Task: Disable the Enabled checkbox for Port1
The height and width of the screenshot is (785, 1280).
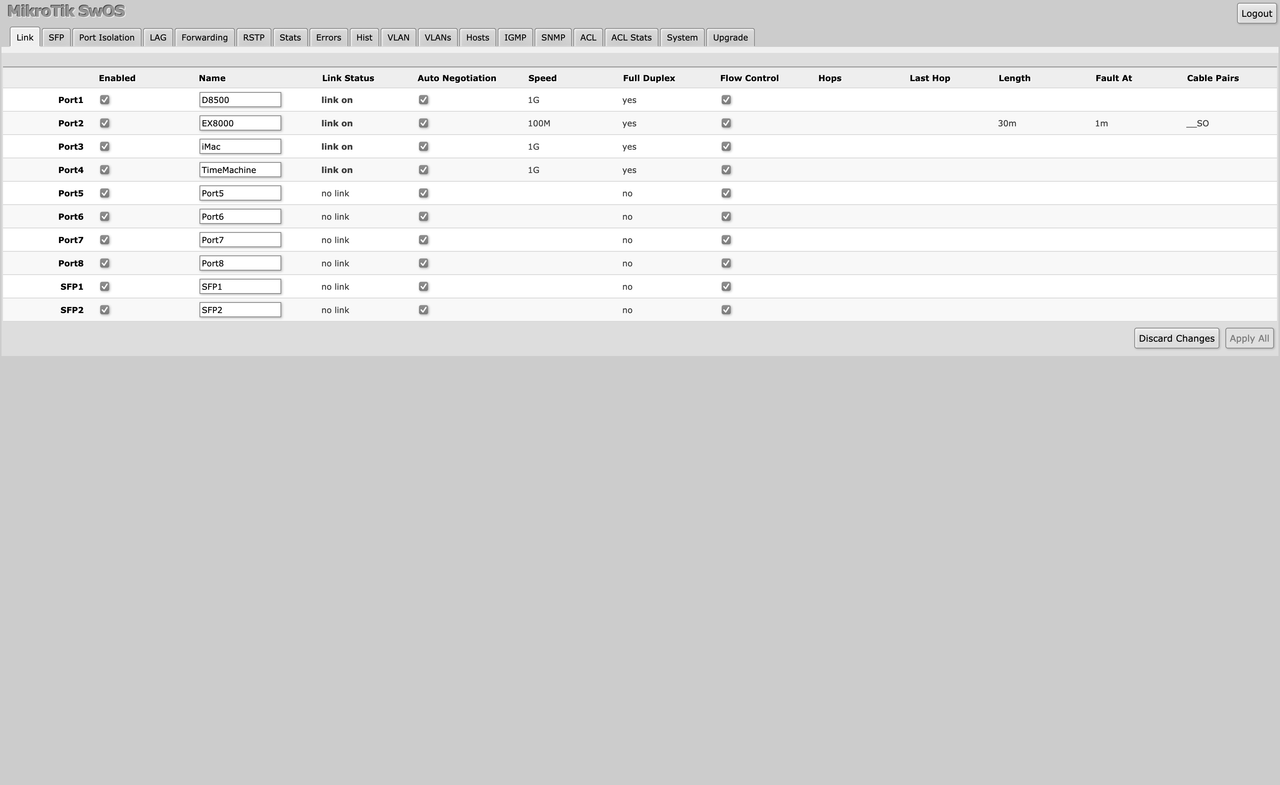Action: 104,99
